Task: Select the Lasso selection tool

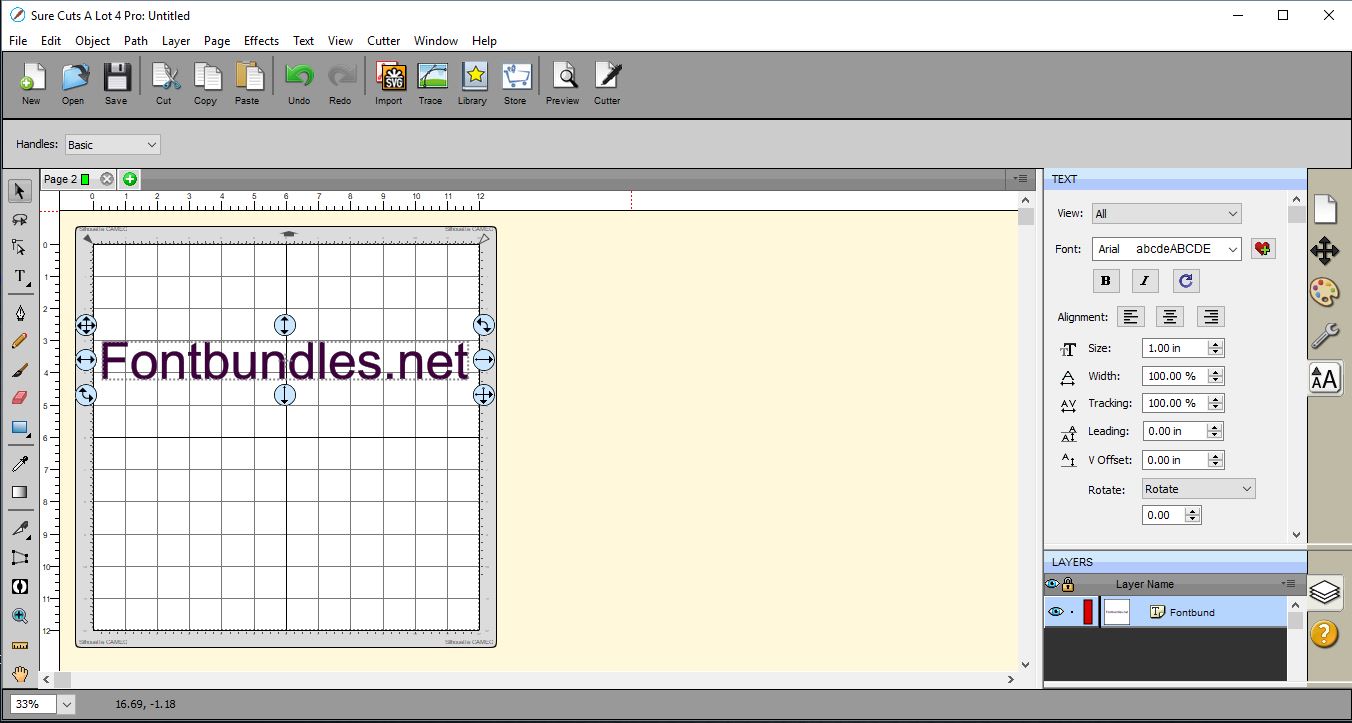Action: pyautogui.click(x=20, y=219)
